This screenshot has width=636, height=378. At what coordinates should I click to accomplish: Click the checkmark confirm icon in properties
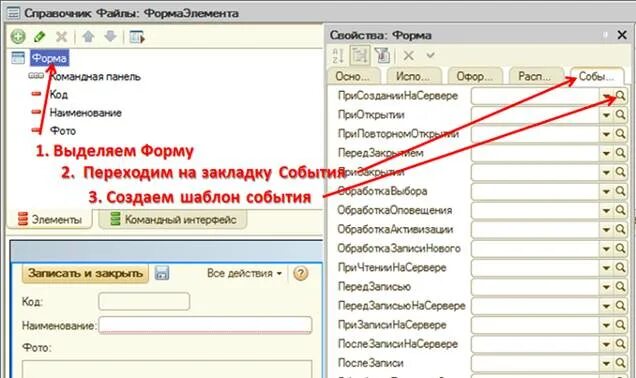click(430, 55)
